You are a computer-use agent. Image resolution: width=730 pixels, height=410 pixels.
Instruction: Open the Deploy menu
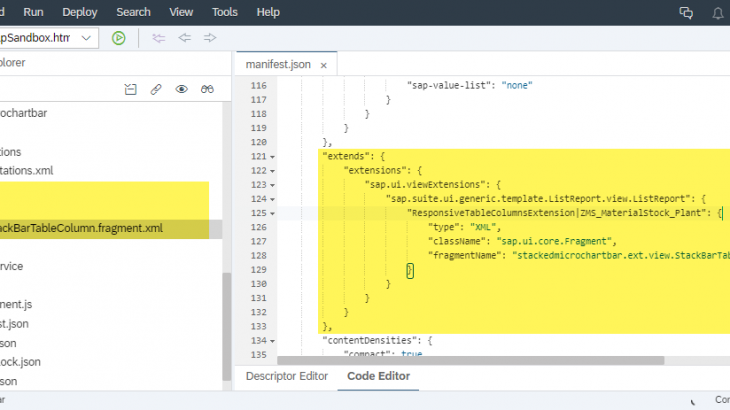80,12
